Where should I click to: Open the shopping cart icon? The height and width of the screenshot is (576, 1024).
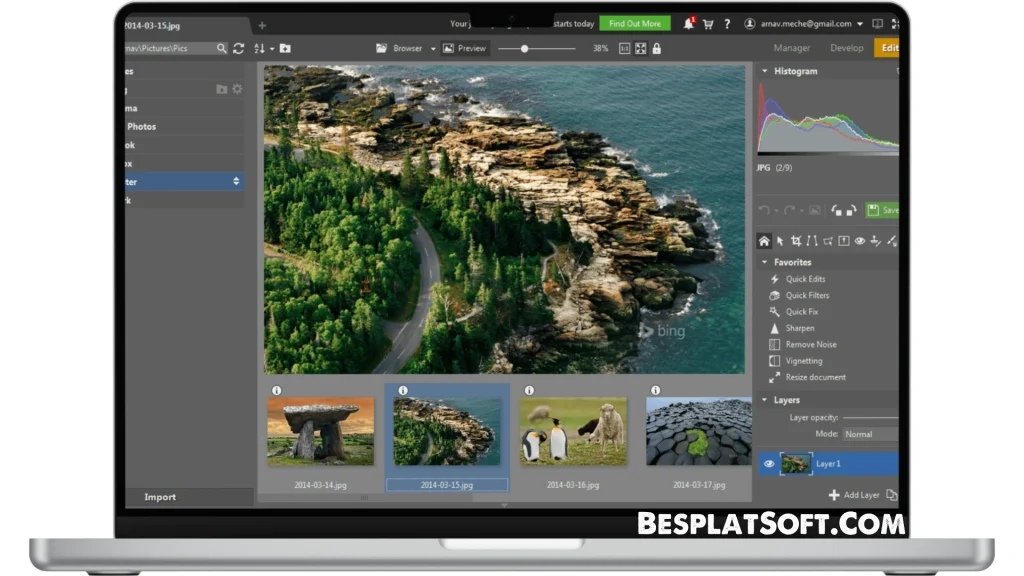click(x=708, y=24)
